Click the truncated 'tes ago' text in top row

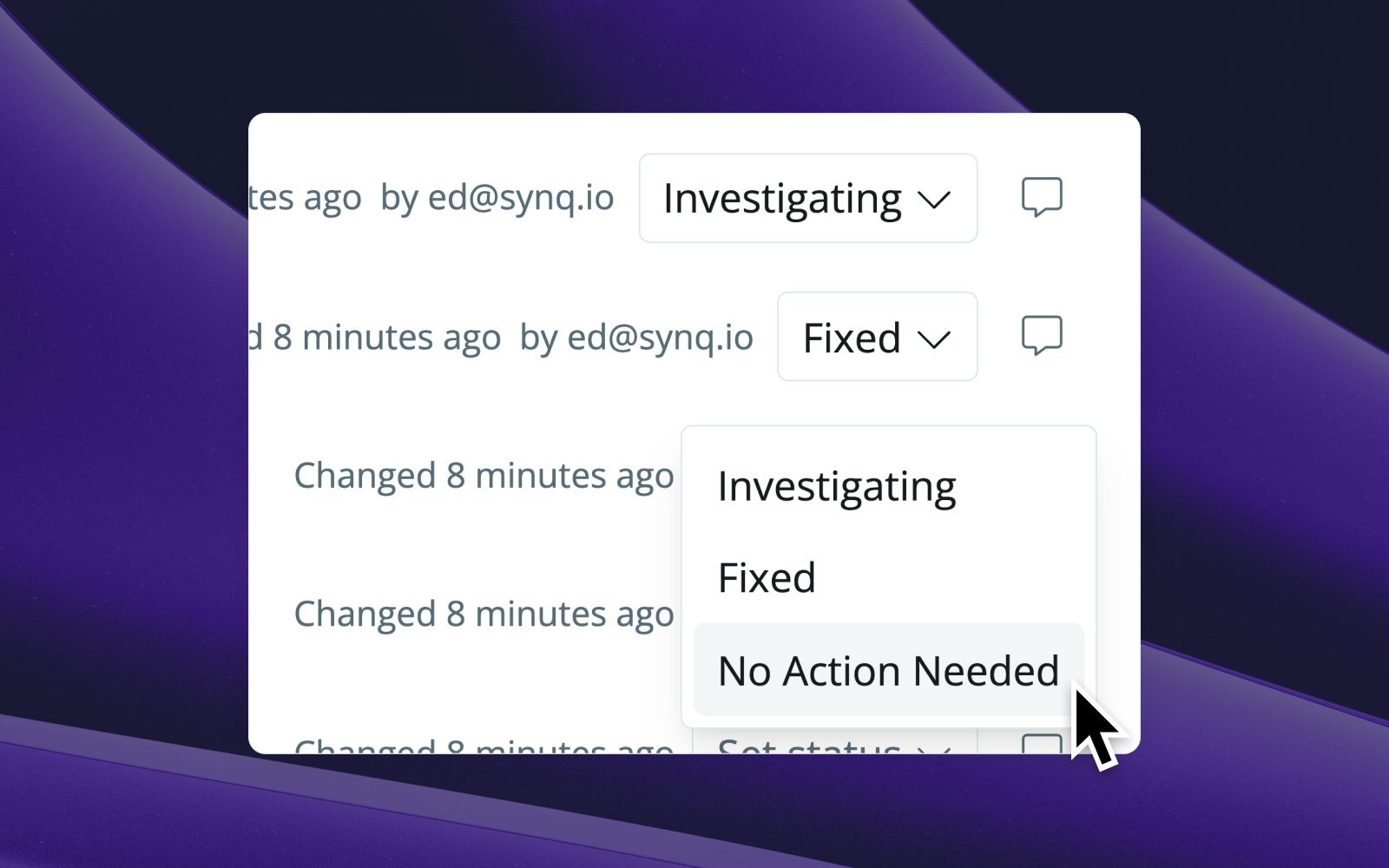coord(305,198)
